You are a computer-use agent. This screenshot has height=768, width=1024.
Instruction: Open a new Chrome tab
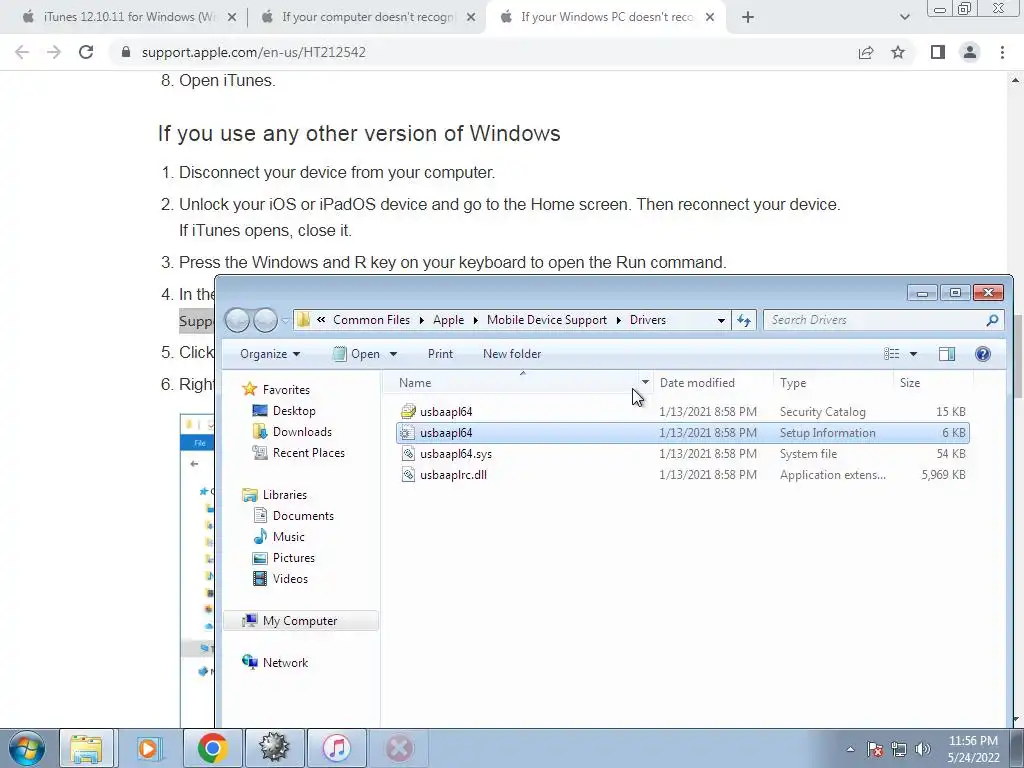[x=748, y=17]
